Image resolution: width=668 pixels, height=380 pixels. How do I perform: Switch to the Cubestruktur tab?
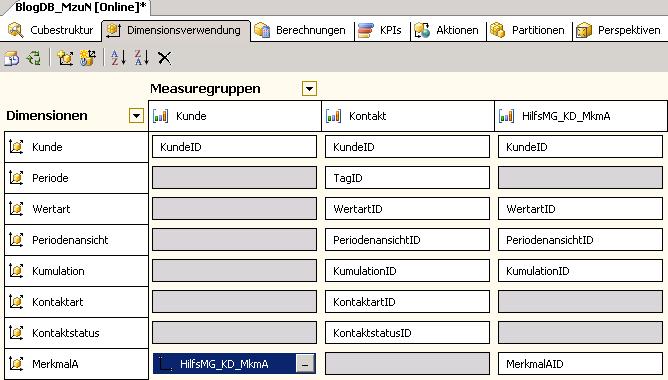(50, 30)
